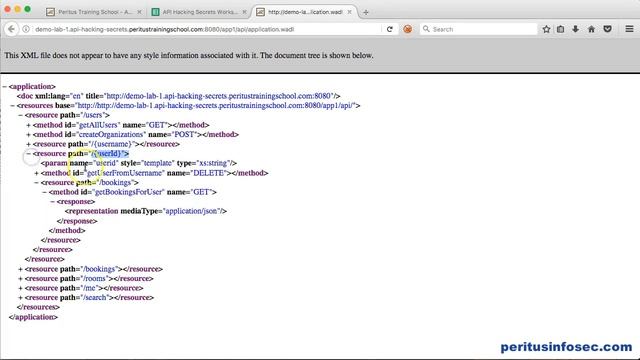Close the Peritus Training School tab
The width and height of the screenshot is (640, 360).
tap(139, 12)
